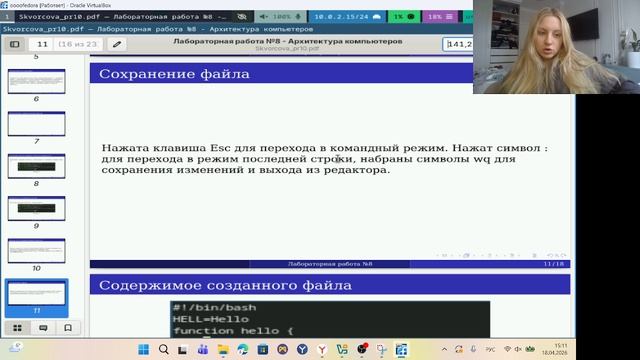Click the CPU 1% status block

[404, 17]
